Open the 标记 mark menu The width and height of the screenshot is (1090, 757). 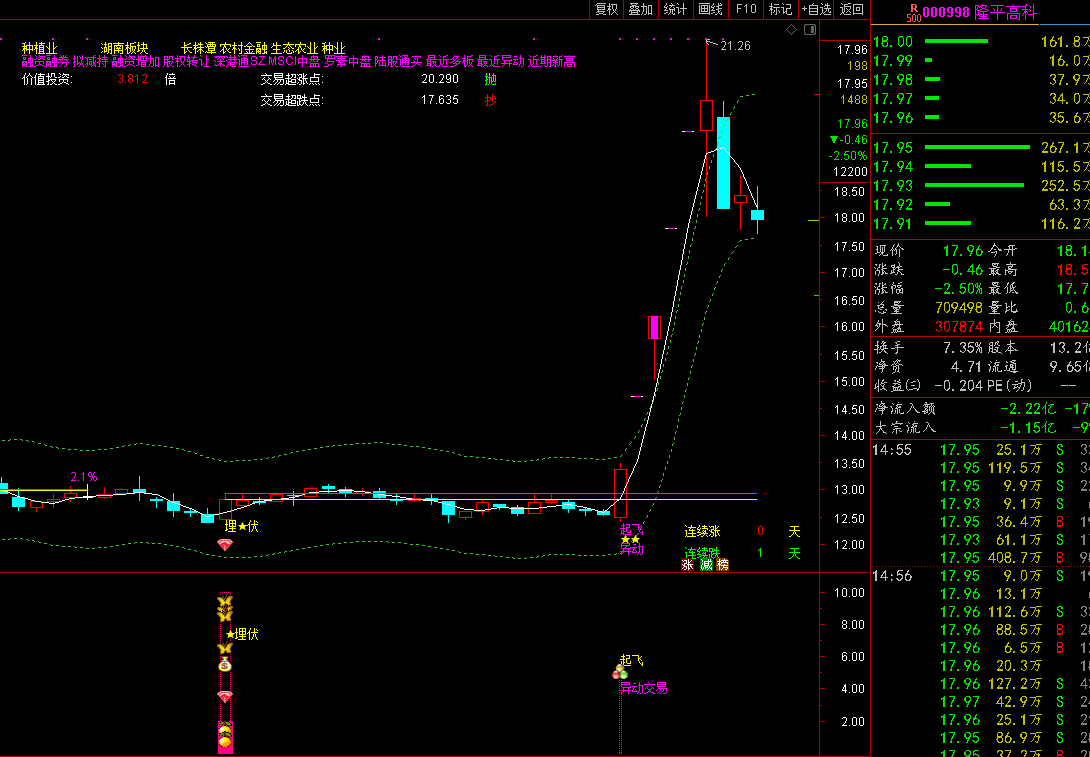780,9
